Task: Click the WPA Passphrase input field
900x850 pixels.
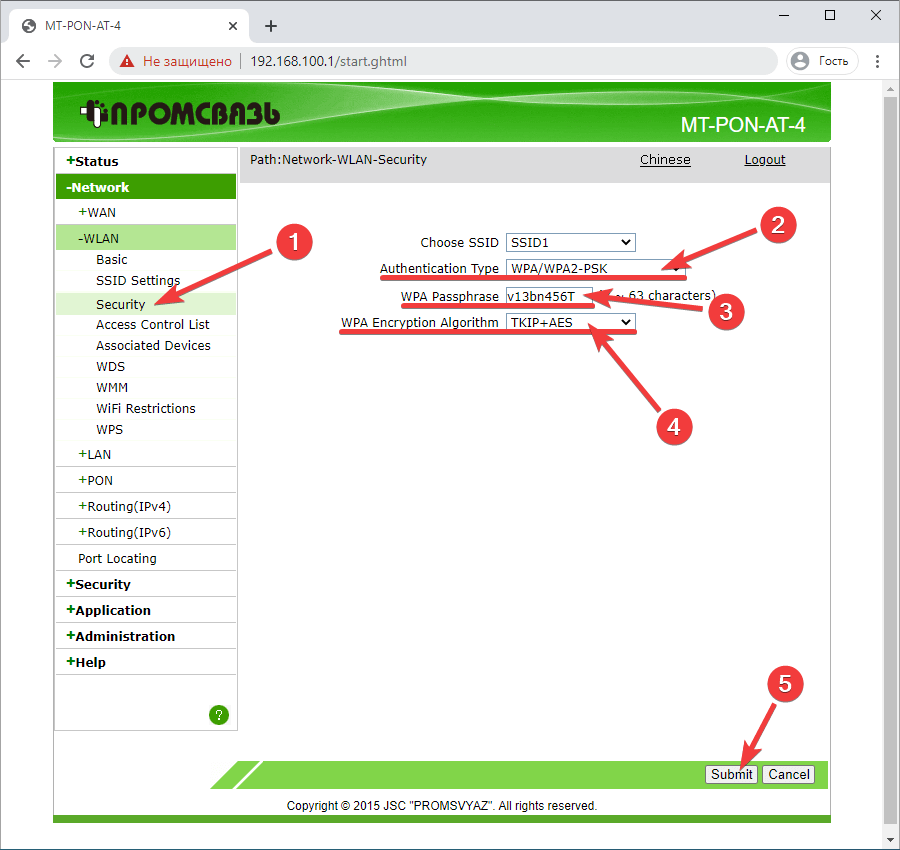Action: [548, 296]
